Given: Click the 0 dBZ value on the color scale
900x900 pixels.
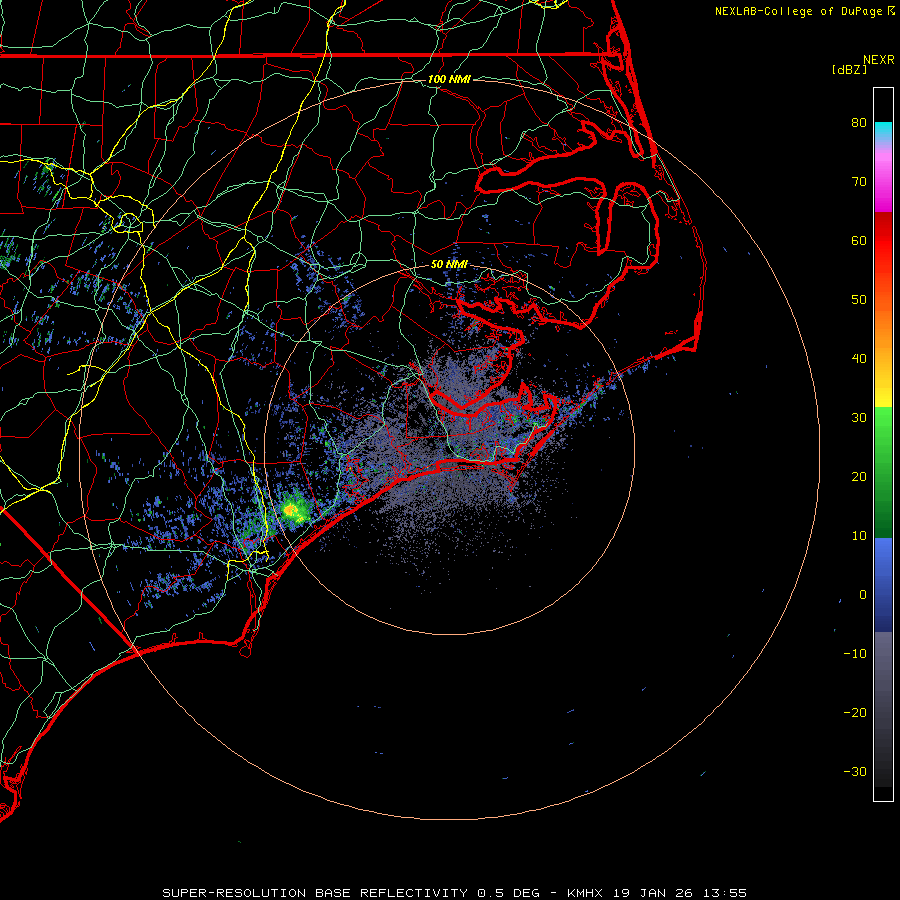Looking at the screenshot, I should 863,595.
